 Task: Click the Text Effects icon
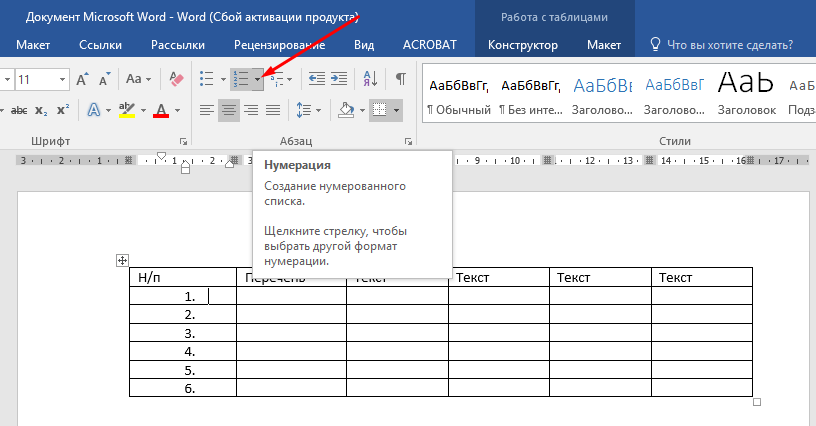click(94, 110)
